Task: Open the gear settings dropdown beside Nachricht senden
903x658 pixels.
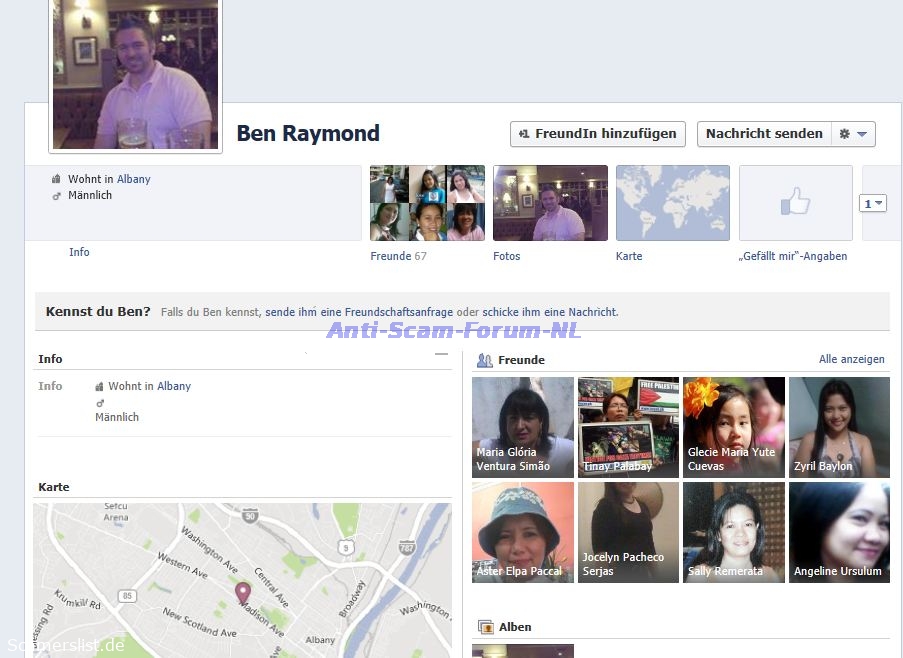Action: pos(853,134)
